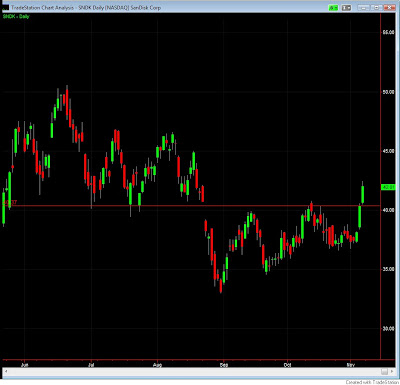400x385 pixels.
Task: Click the Oct label on time axis
Action: 287,365
